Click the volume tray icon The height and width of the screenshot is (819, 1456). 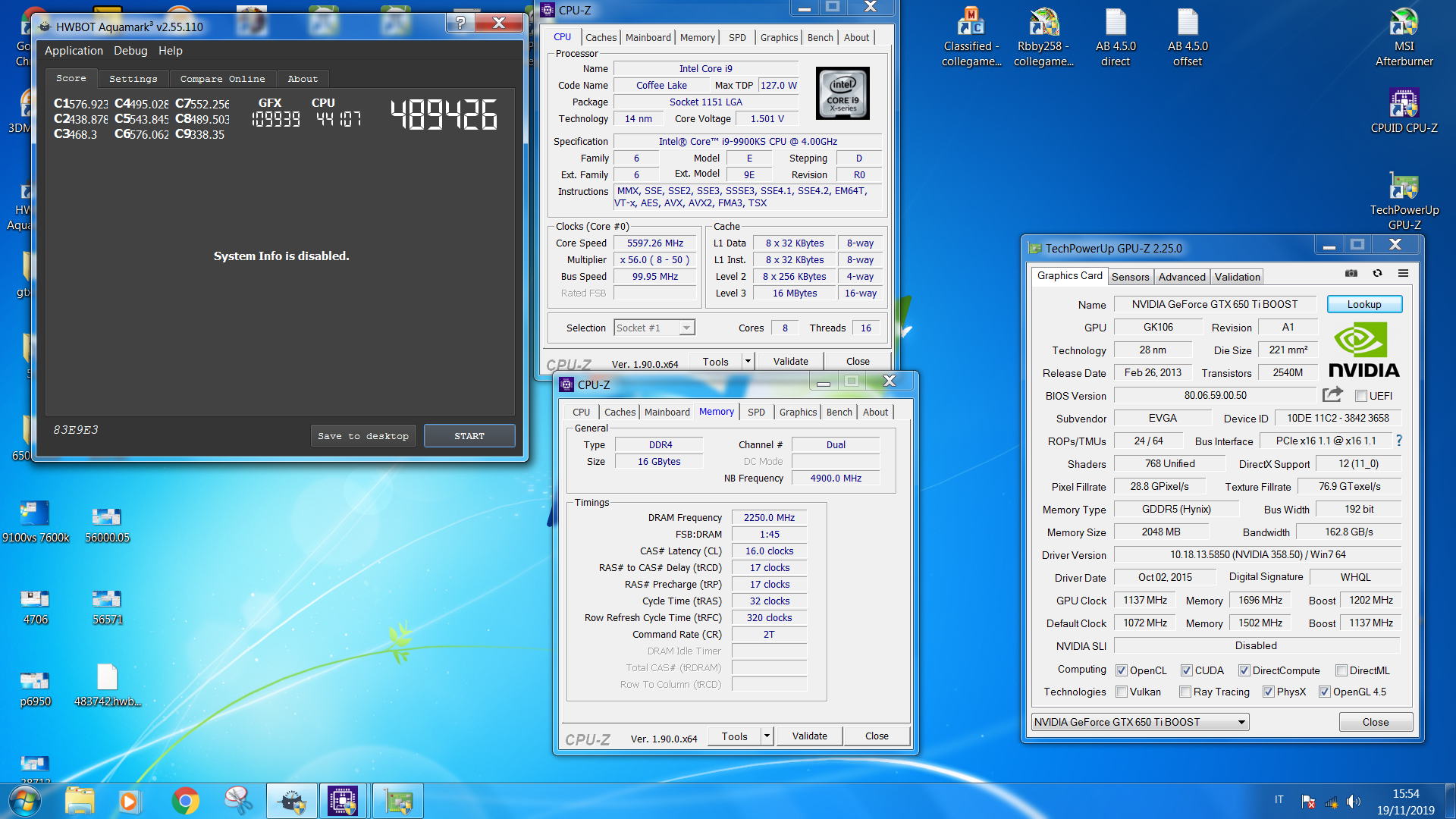click(1353, 802)
